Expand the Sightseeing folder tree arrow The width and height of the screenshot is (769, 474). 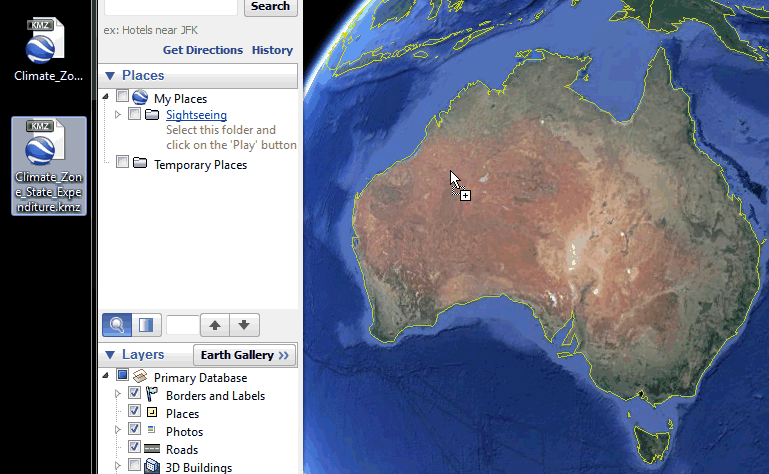[x=118, y=115]
